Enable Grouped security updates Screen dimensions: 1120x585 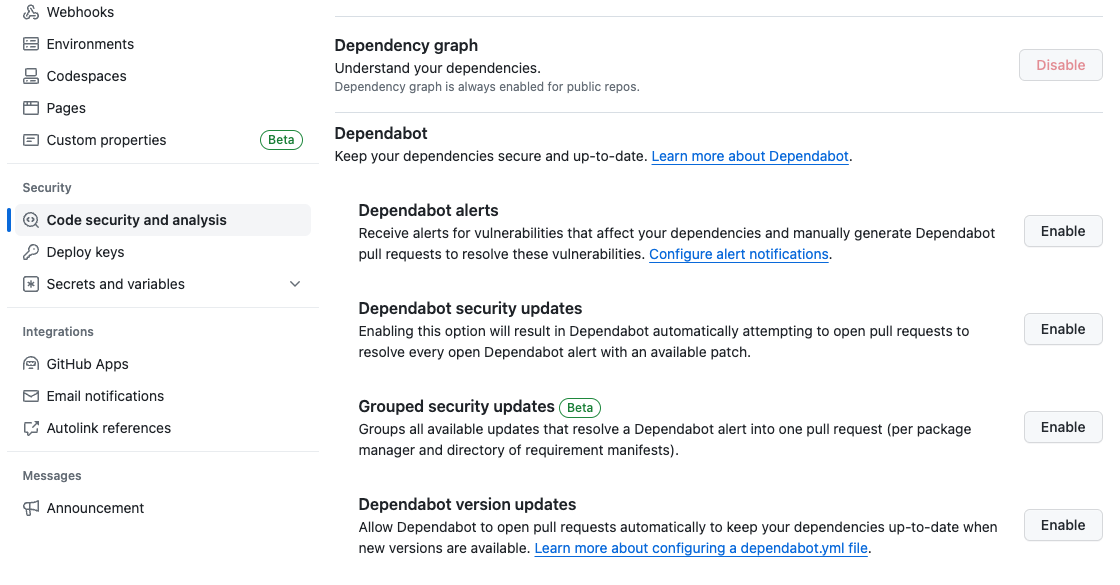click(x=1062, y=427)
